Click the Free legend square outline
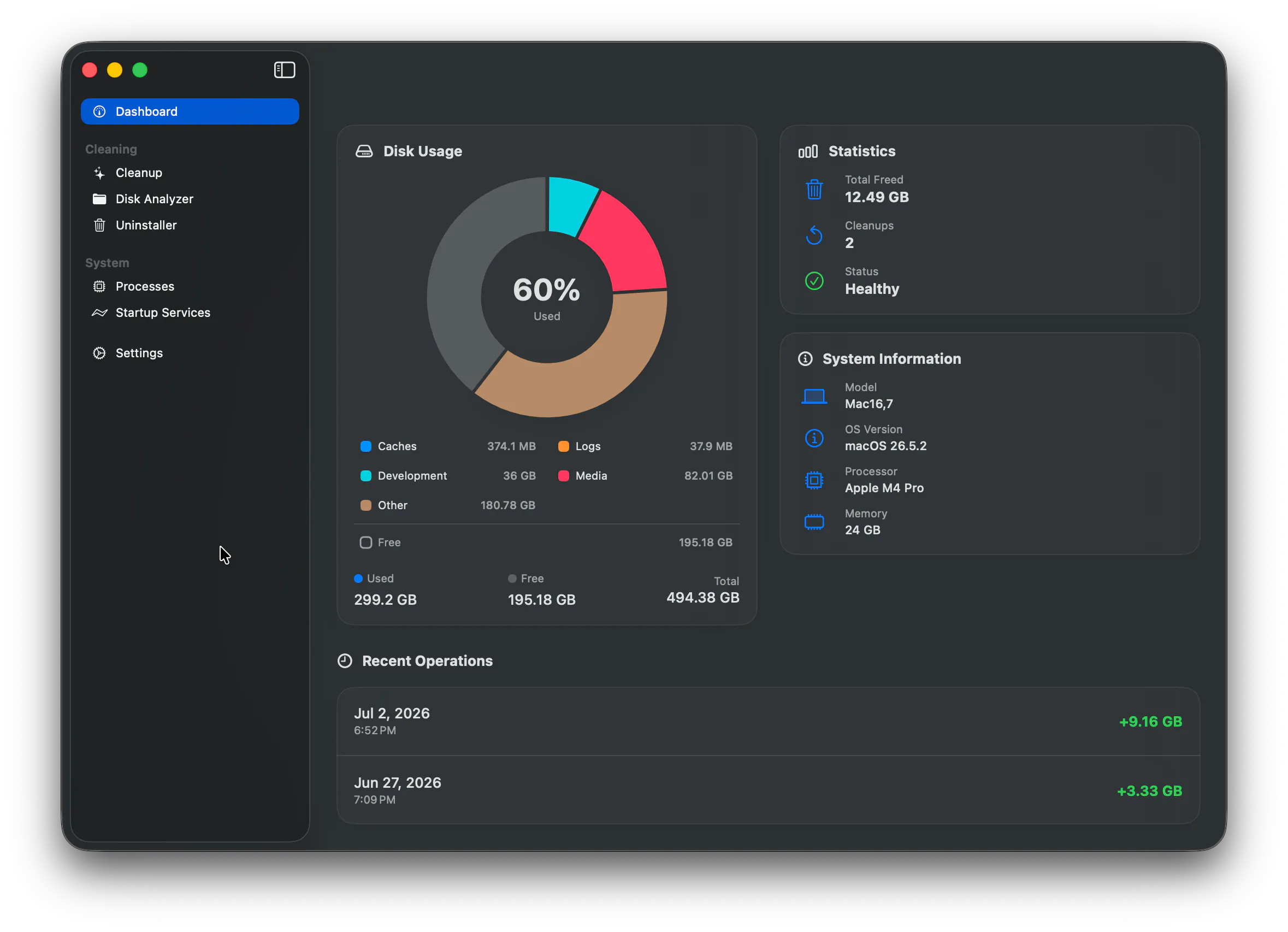1288x932 pixels. click(x=366, y=542)
